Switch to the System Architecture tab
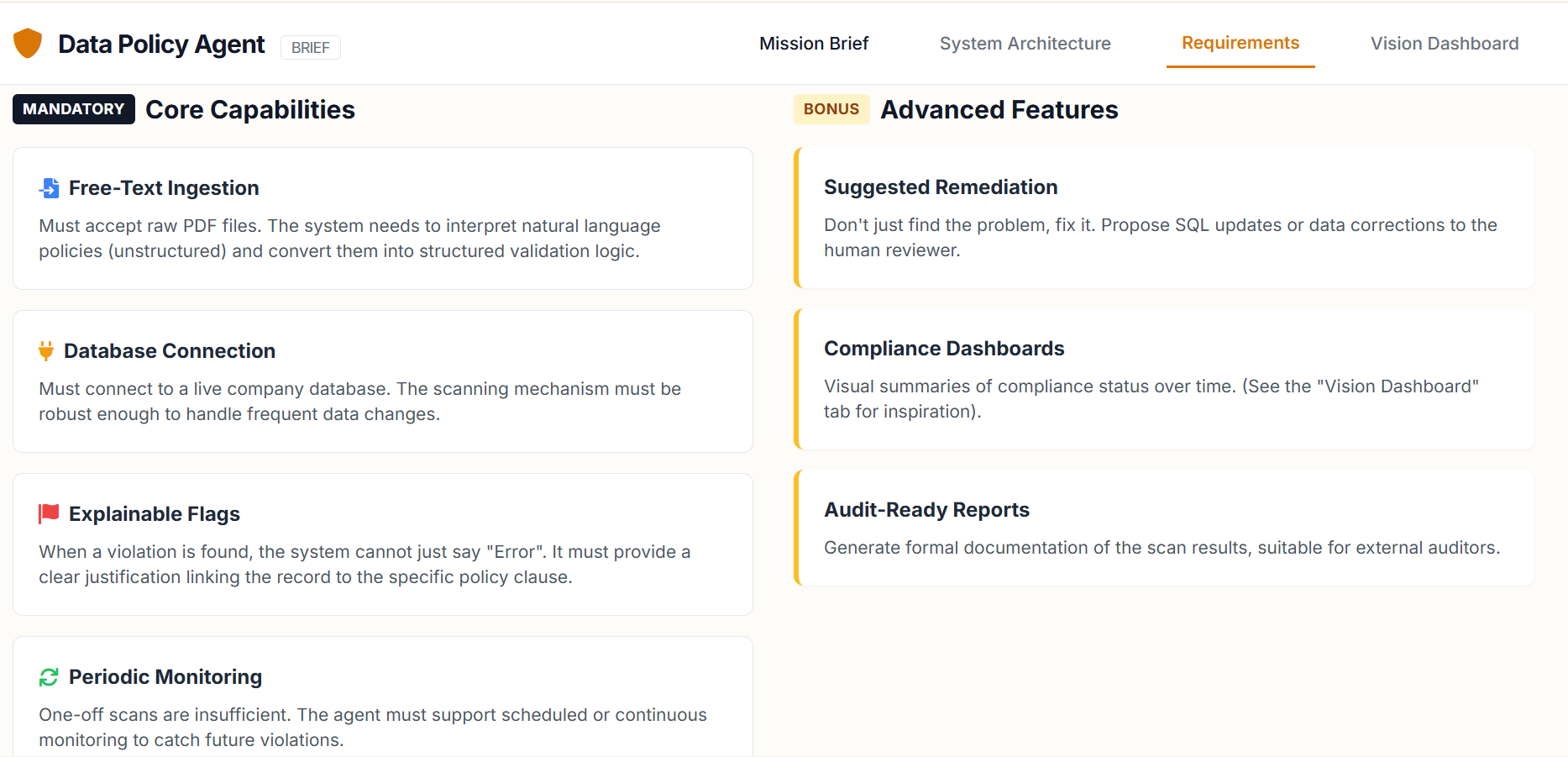 pos(1025,44)
